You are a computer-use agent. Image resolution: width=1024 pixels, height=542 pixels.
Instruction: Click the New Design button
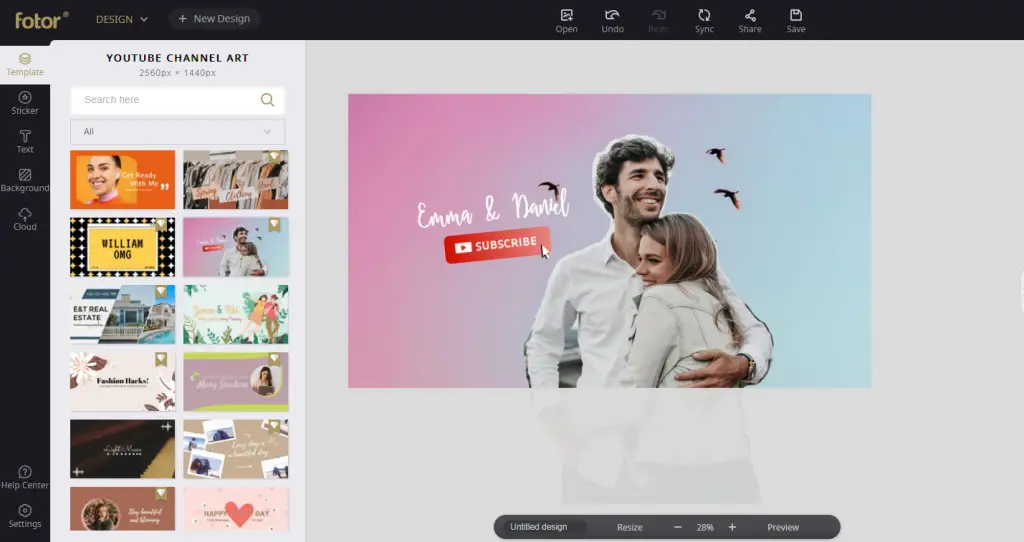click(214, 19)
